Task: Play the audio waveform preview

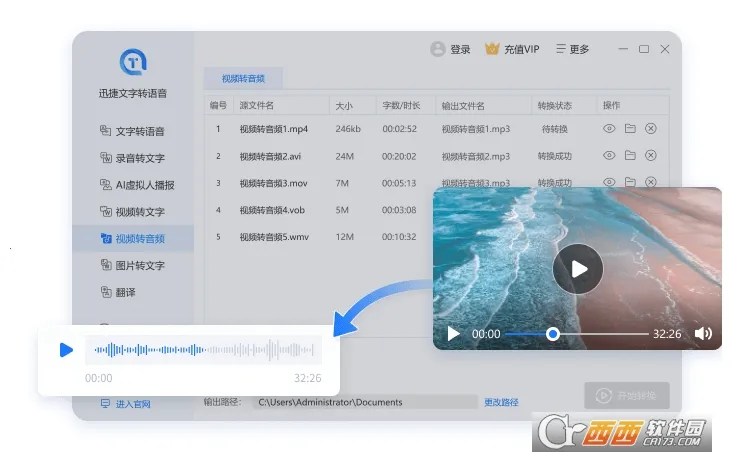Action: (66, 350)
